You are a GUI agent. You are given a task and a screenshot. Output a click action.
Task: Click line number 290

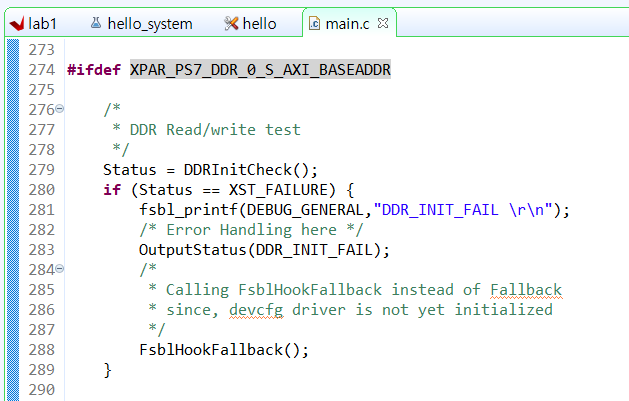click(41, 390)
